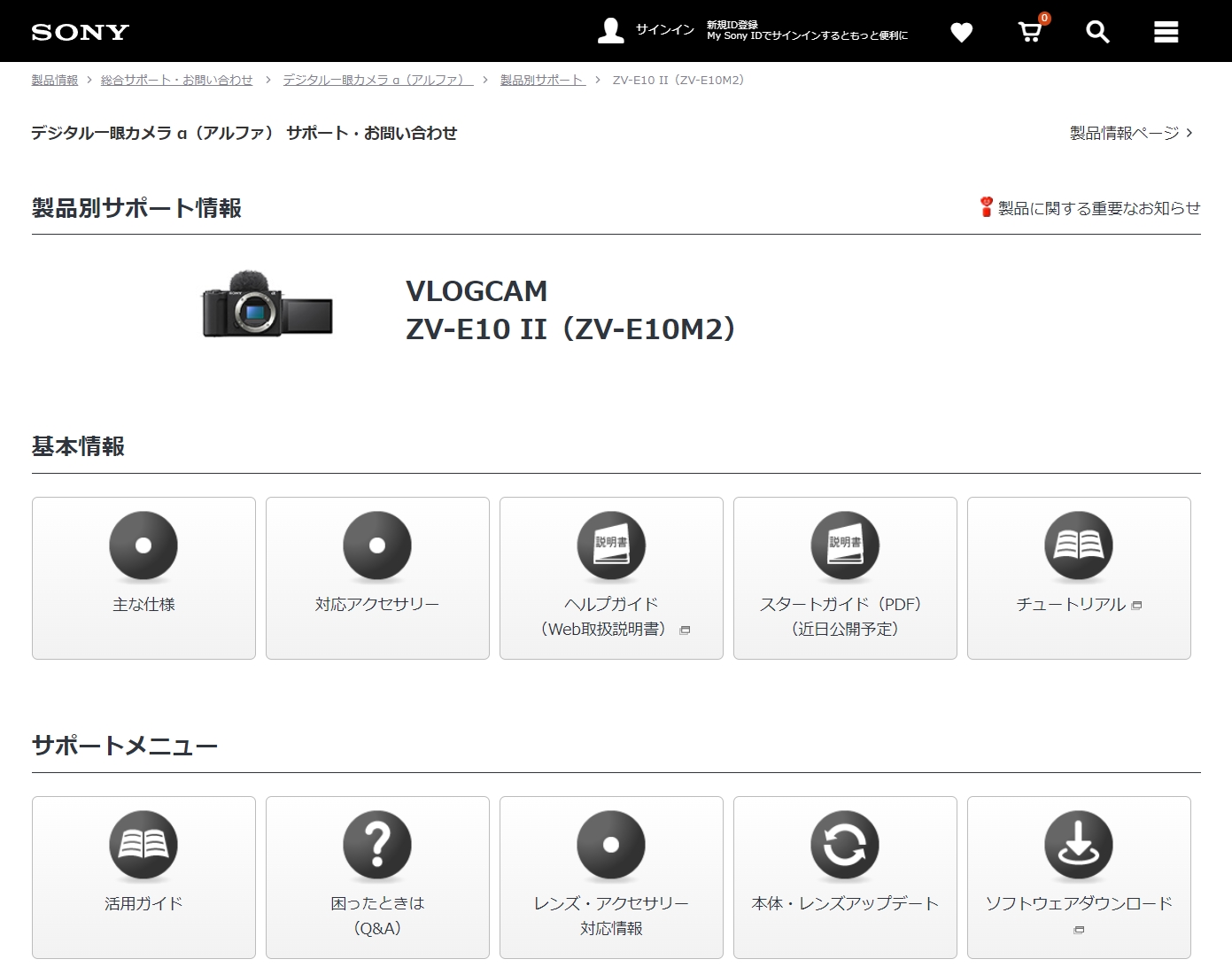Open レンズ・アクセサリー対応情報 disc icon
The image size is (1232, 967).
[611, 846]
